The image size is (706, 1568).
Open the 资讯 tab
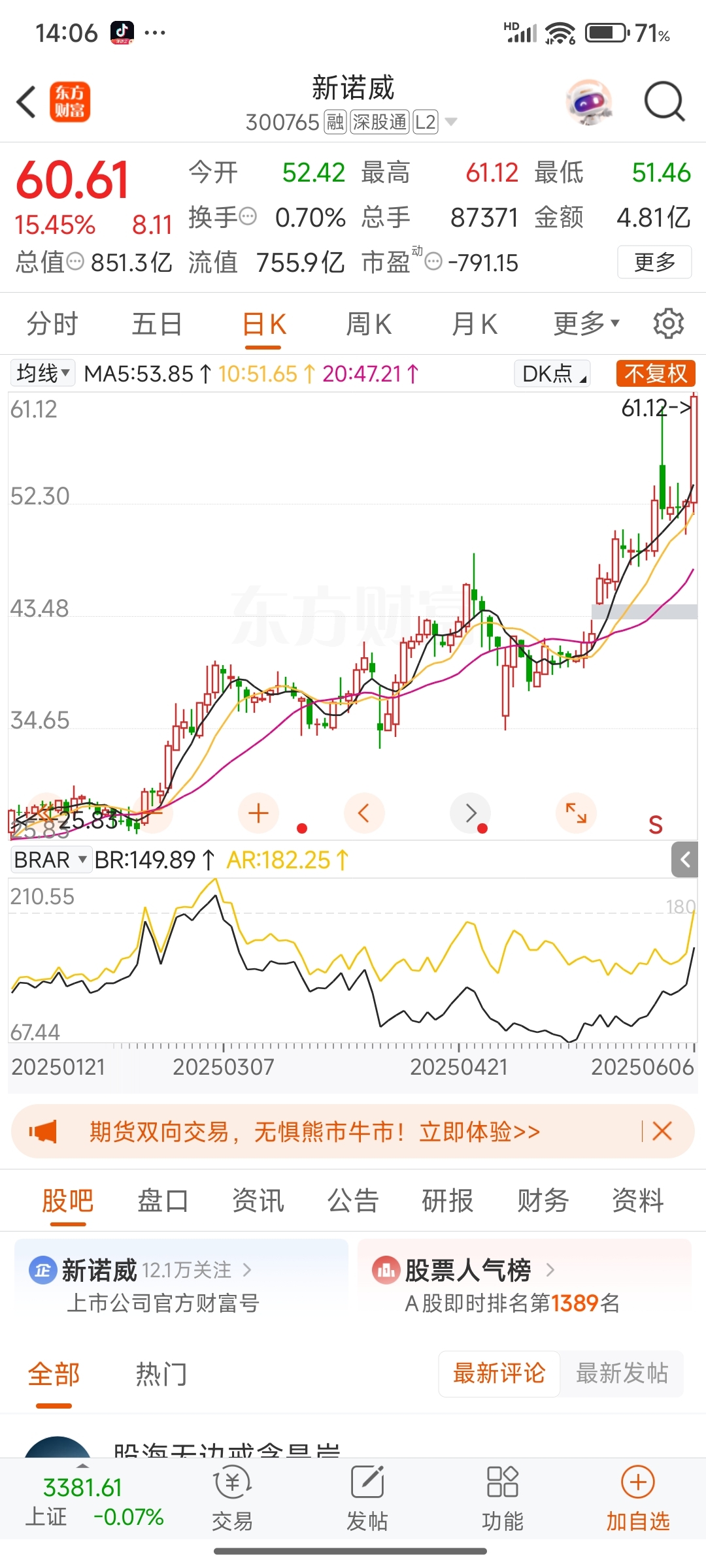pyautogui.click(x=258, y=1201)
